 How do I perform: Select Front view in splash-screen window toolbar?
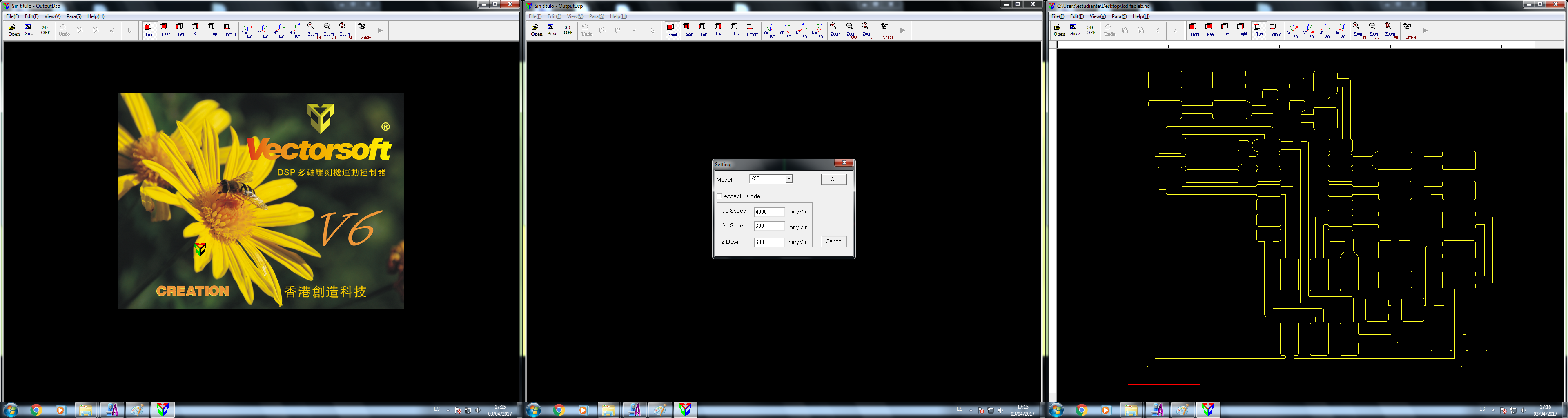149,30
